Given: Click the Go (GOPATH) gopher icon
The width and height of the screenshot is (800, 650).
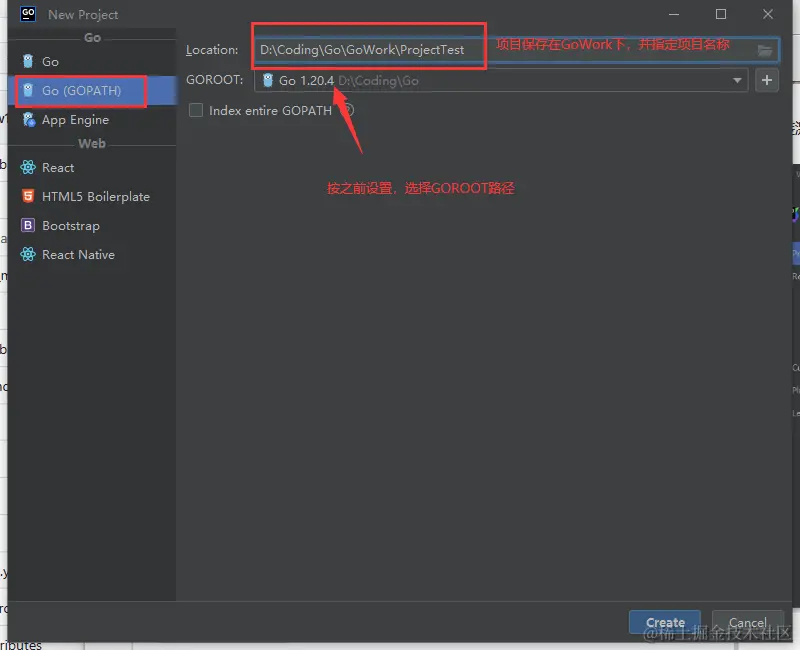Looking at the screenshot, I should (28, 90).
